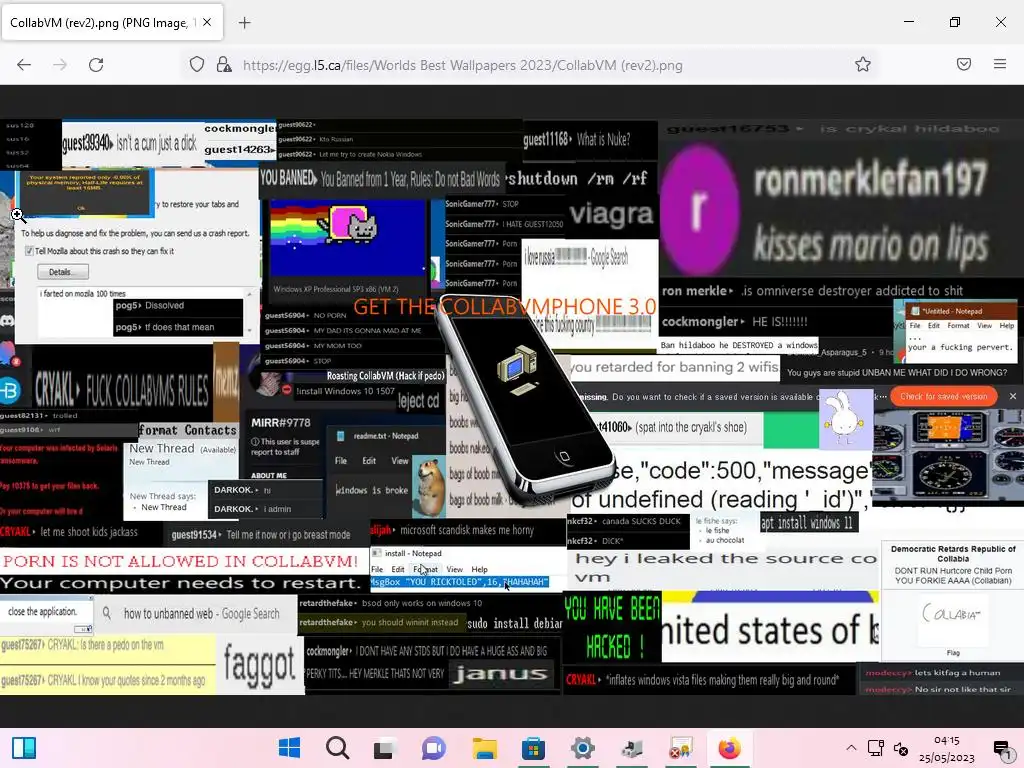This screenshot has height=768, width=1024.
Task: Click the muted volume tray icon
Action: click(x=901, y=748)
